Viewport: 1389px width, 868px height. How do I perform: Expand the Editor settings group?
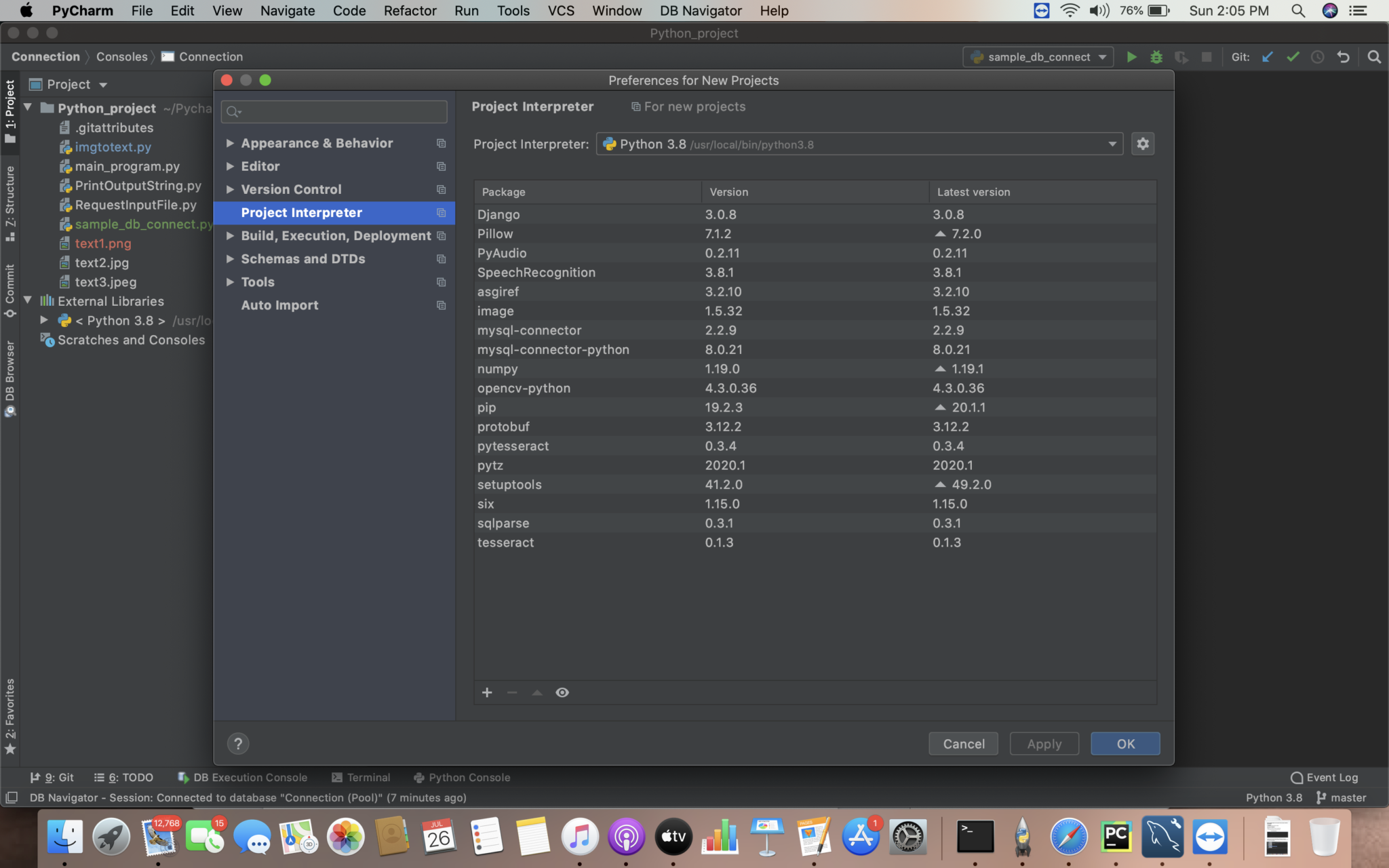(x=230, y=166)
